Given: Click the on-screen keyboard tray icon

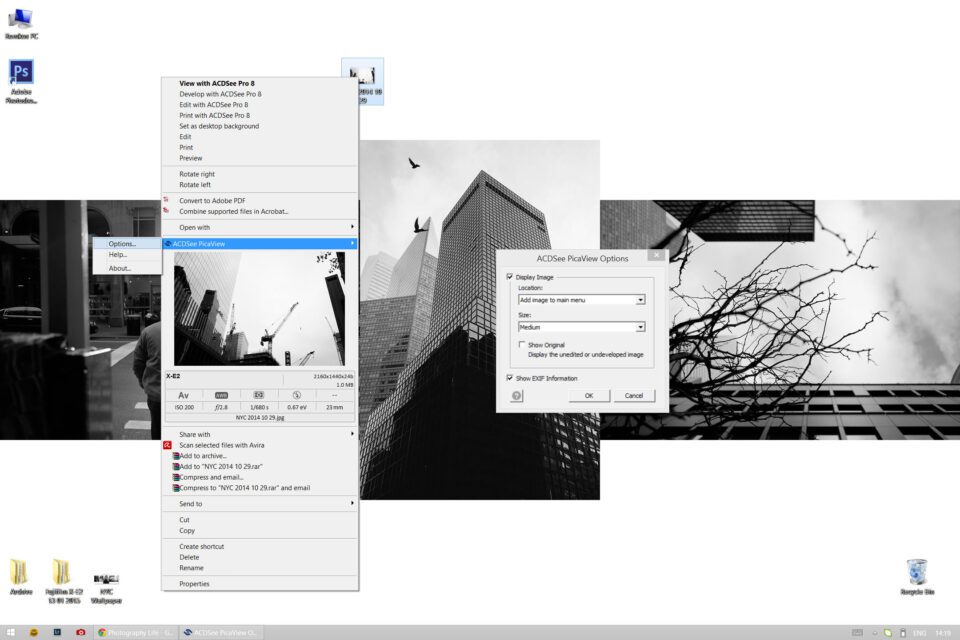Looking at the screenshot, I should [x=857, y=633].
